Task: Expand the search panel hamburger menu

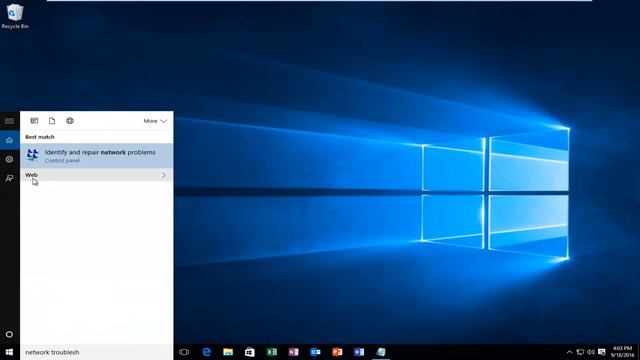Action: point(9,121)
